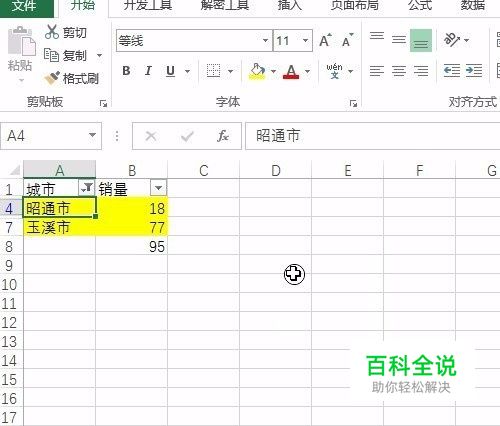The height and width of the screenshot is (426, 500).
Task: Select column D header
Action: [x=276, y=170]
